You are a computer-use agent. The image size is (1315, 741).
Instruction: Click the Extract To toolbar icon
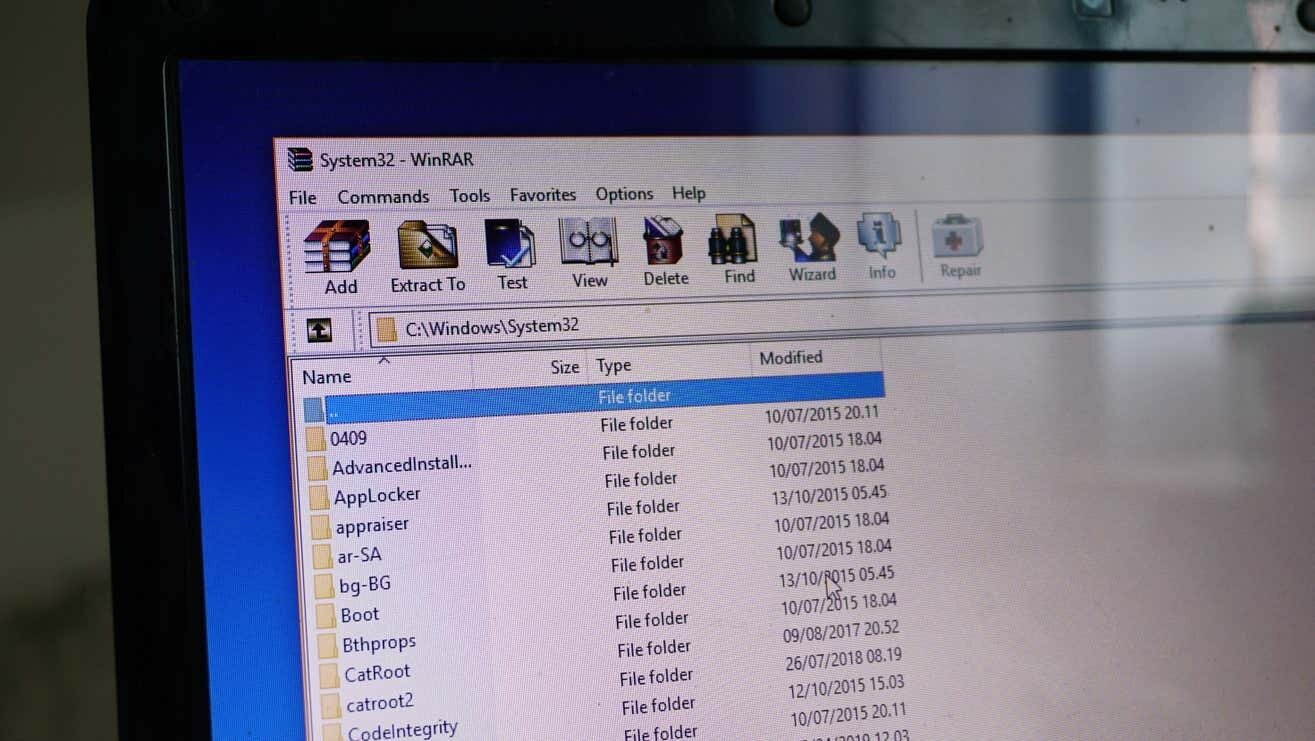[427, 246]
